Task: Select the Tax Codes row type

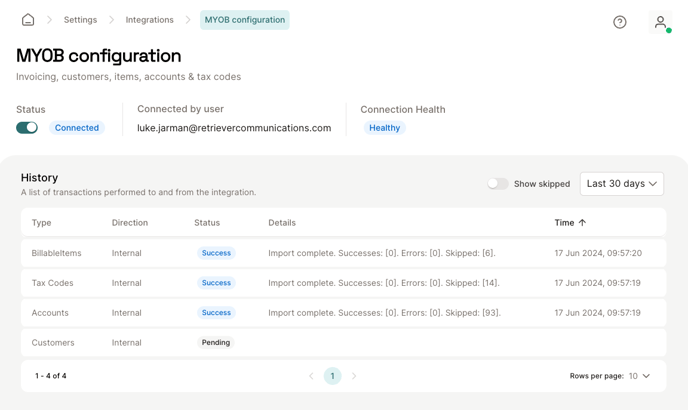Action: coord(52,283)
